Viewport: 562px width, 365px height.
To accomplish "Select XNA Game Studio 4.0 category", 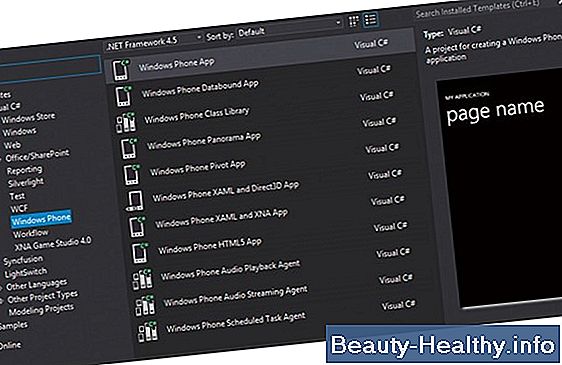I will [x=53, y=243].
